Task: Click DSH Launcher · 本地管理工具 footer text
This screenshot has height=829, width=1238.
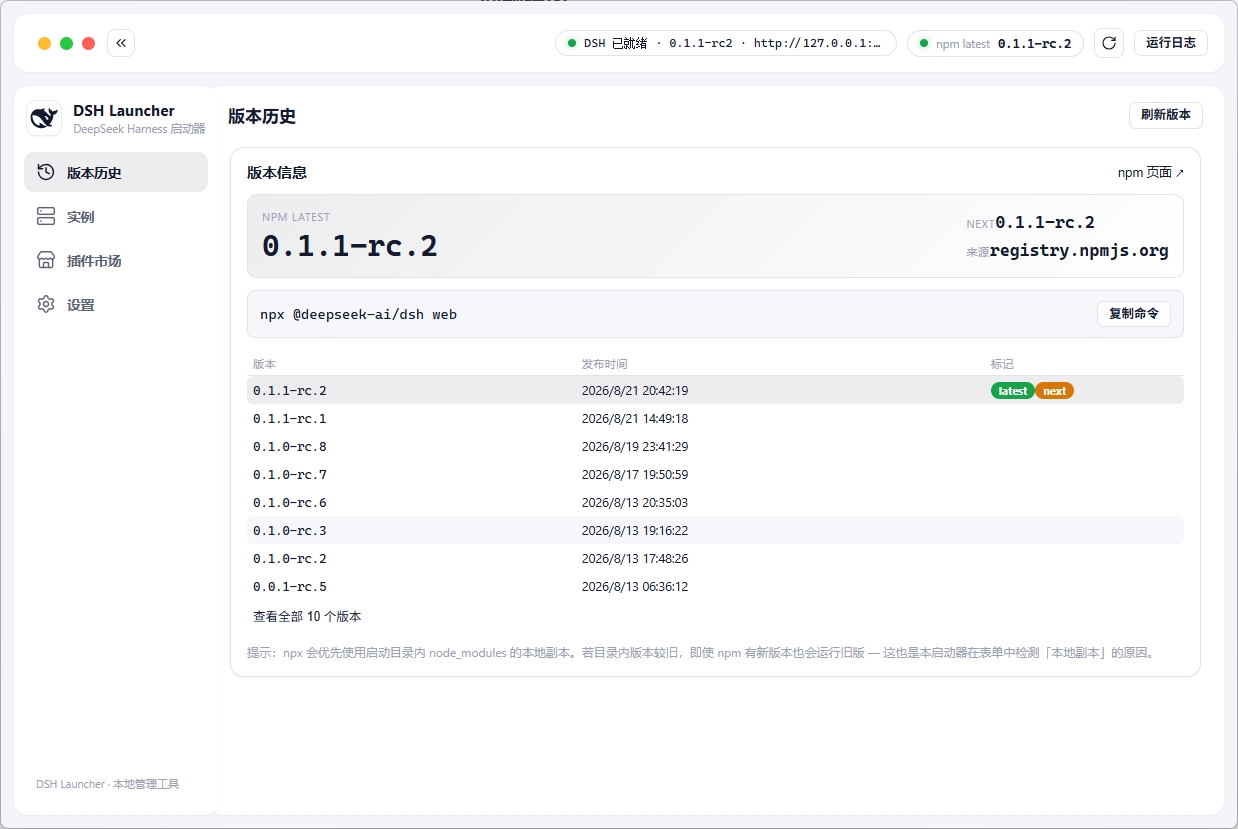Action: click(108, 784)
